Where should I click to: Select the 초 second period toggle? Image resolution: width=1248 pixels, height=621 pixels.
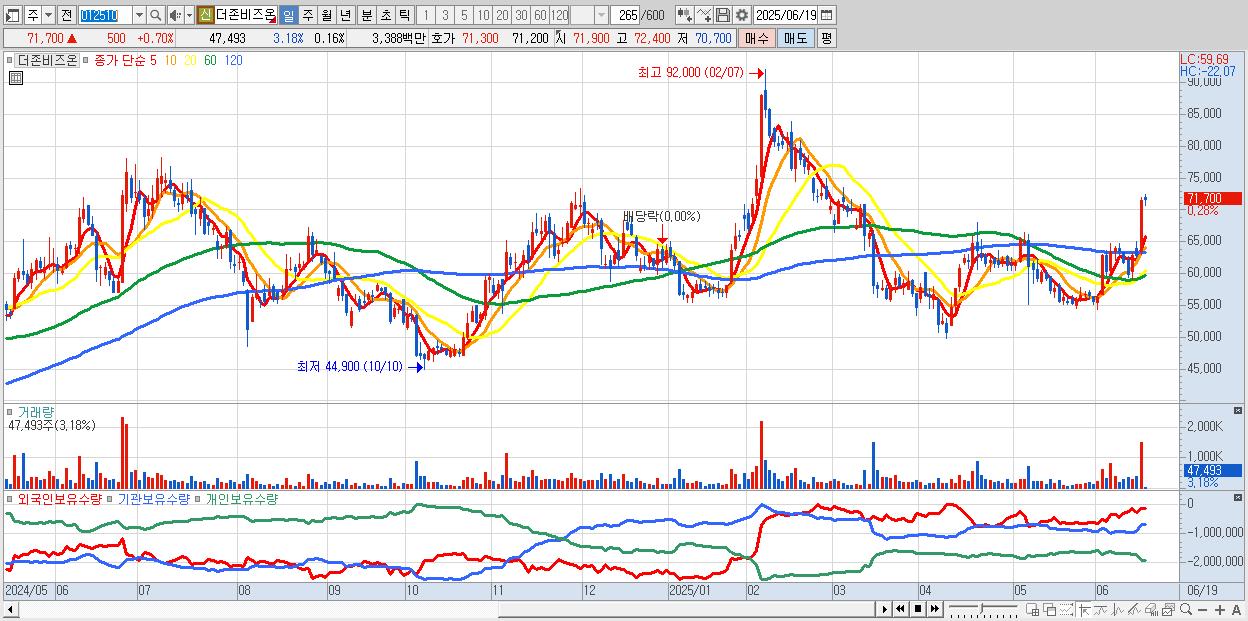(386, 15)
